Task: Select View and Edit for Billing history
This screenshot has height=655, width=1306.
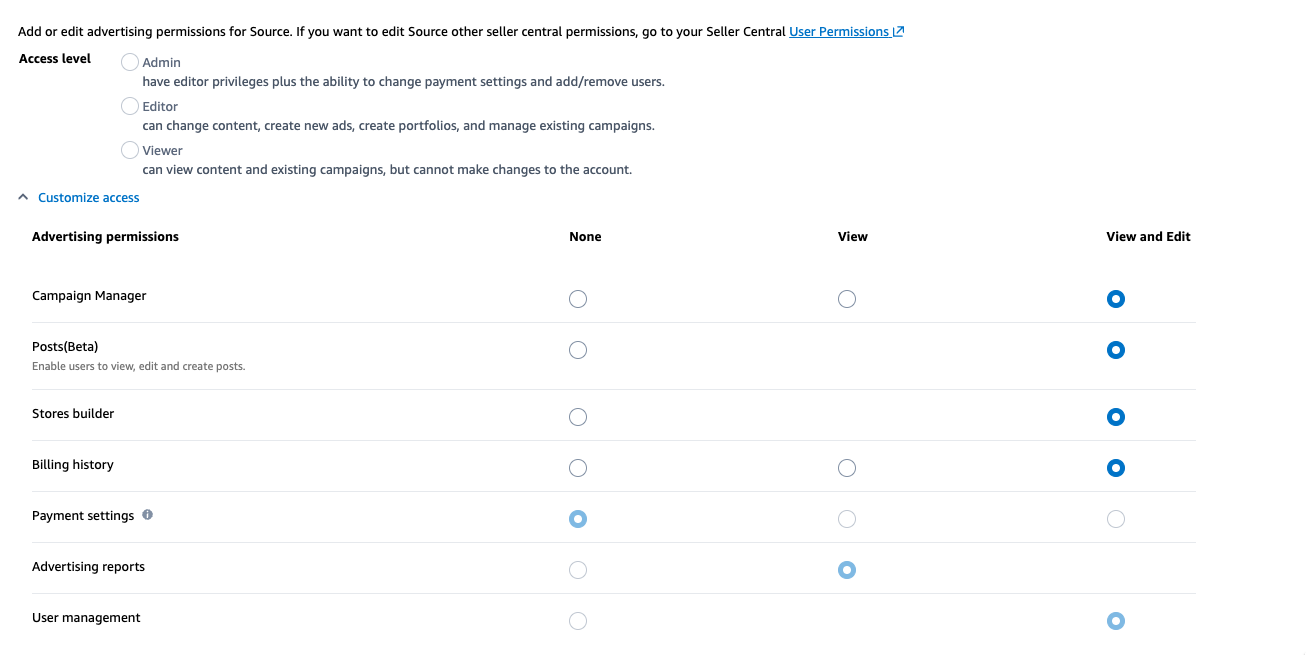Action: pyautogui.click(x=1116, y=468)
